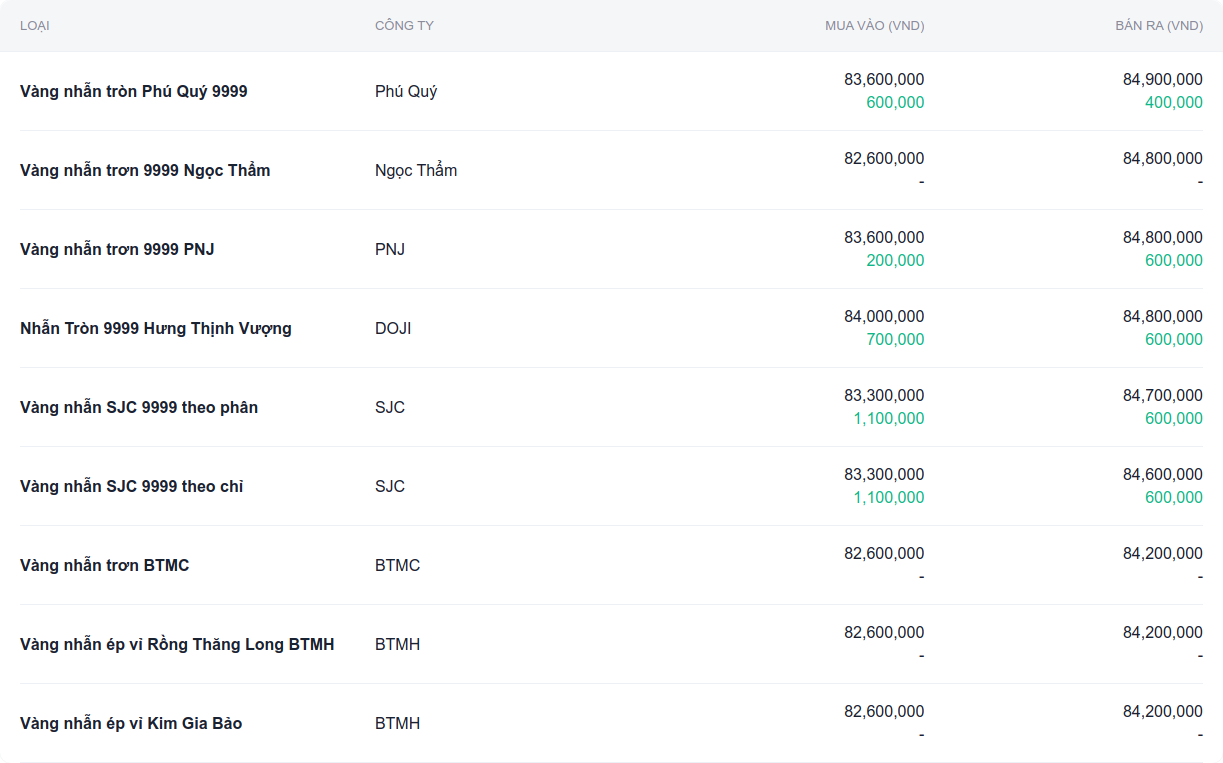1223x763 pixels.
Task: Click Vàng nhẫn SJC 9999 theo phân
Action: pyautogui.click(x=139, y=407)
